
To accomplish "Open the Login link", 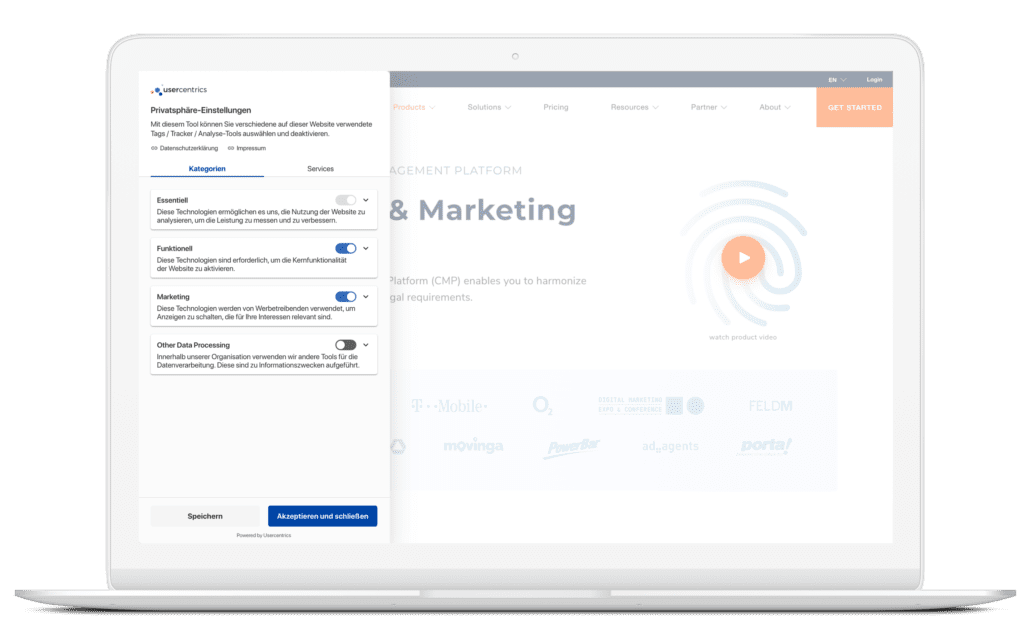I will [874, 80].
